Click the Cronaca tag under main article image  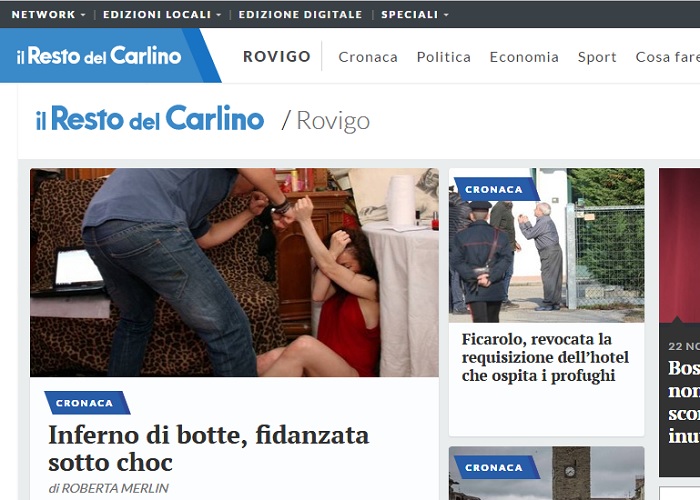pos(85,403)
